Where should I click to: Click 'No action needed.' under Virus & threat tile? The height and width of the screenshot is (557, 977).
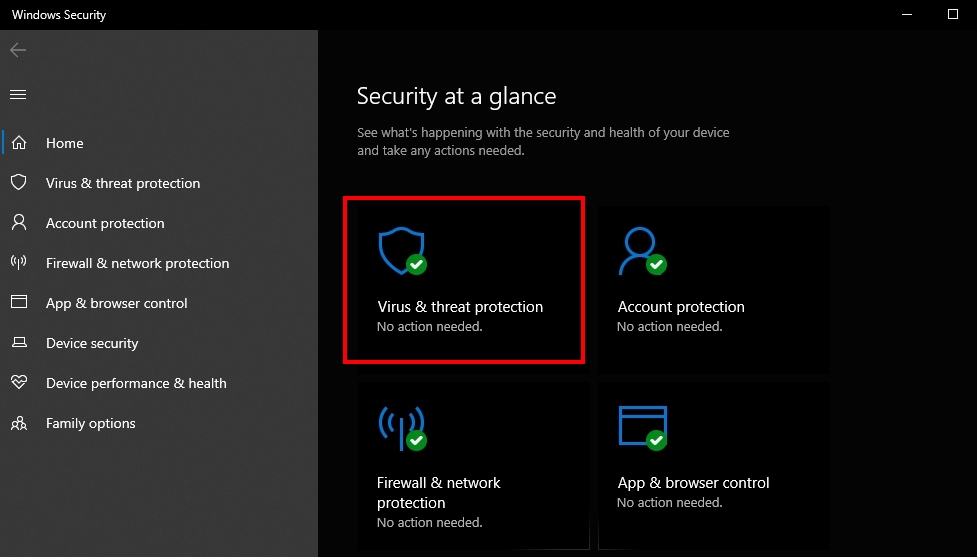430,326
